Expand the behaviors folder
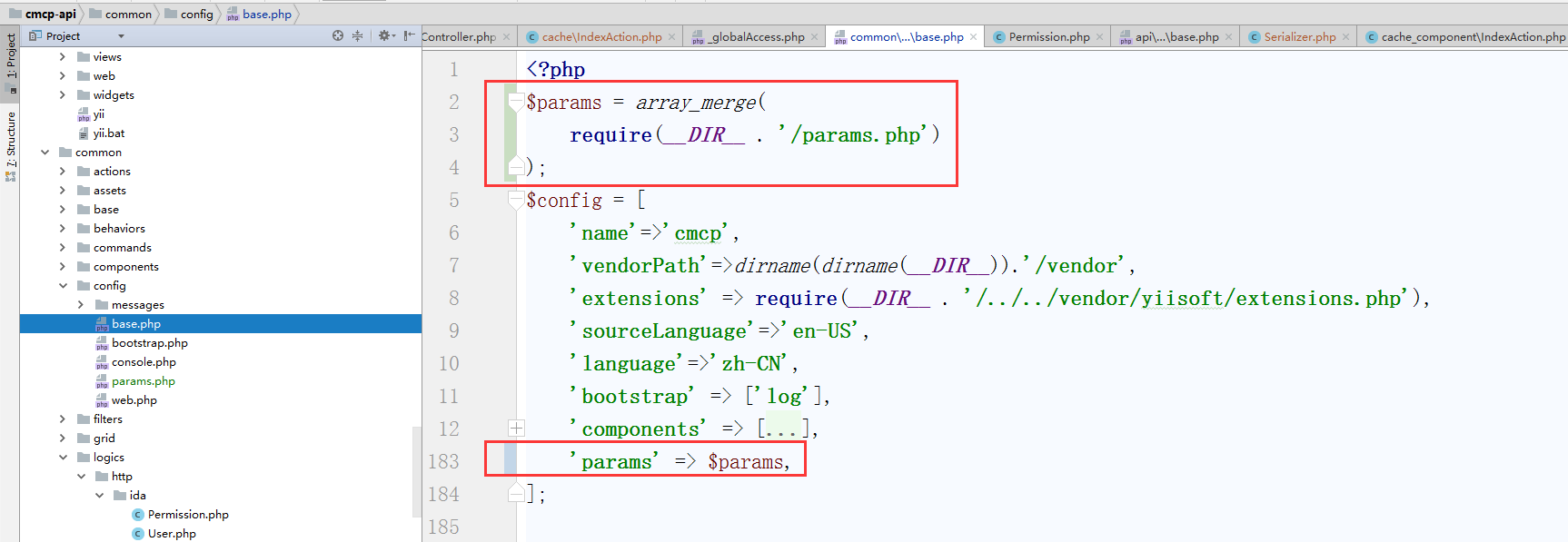 point(63,229)
